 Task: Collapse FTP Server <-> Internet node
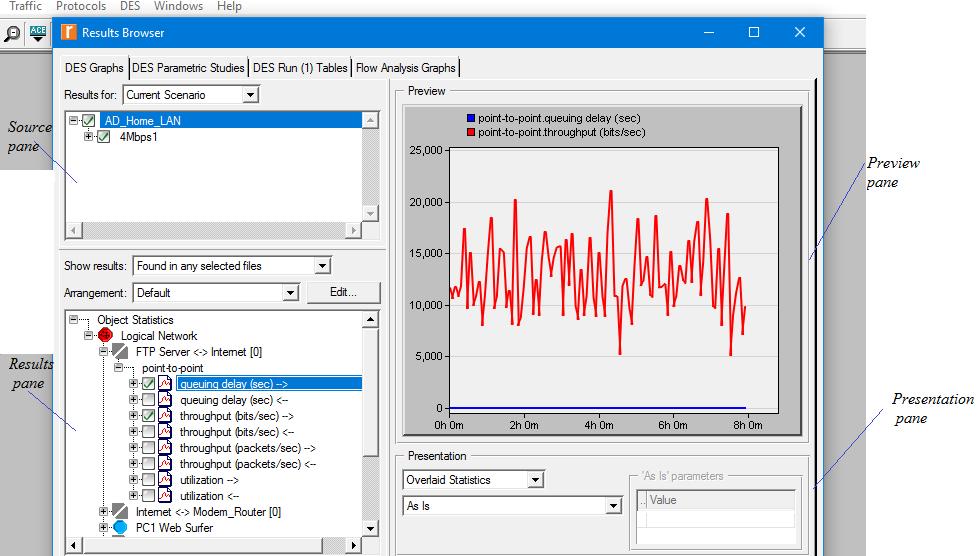(104, 352)
